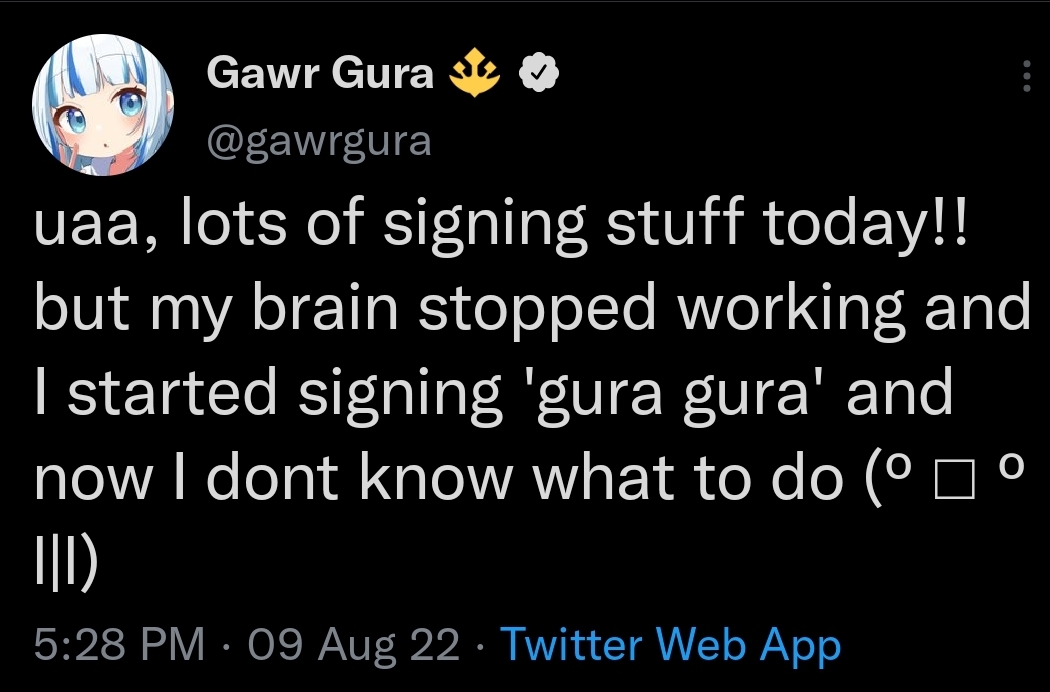Click the Gawr Gura display name
Image resolution: width=1050 pixels, height=692 pixels.
pos(321,73)
